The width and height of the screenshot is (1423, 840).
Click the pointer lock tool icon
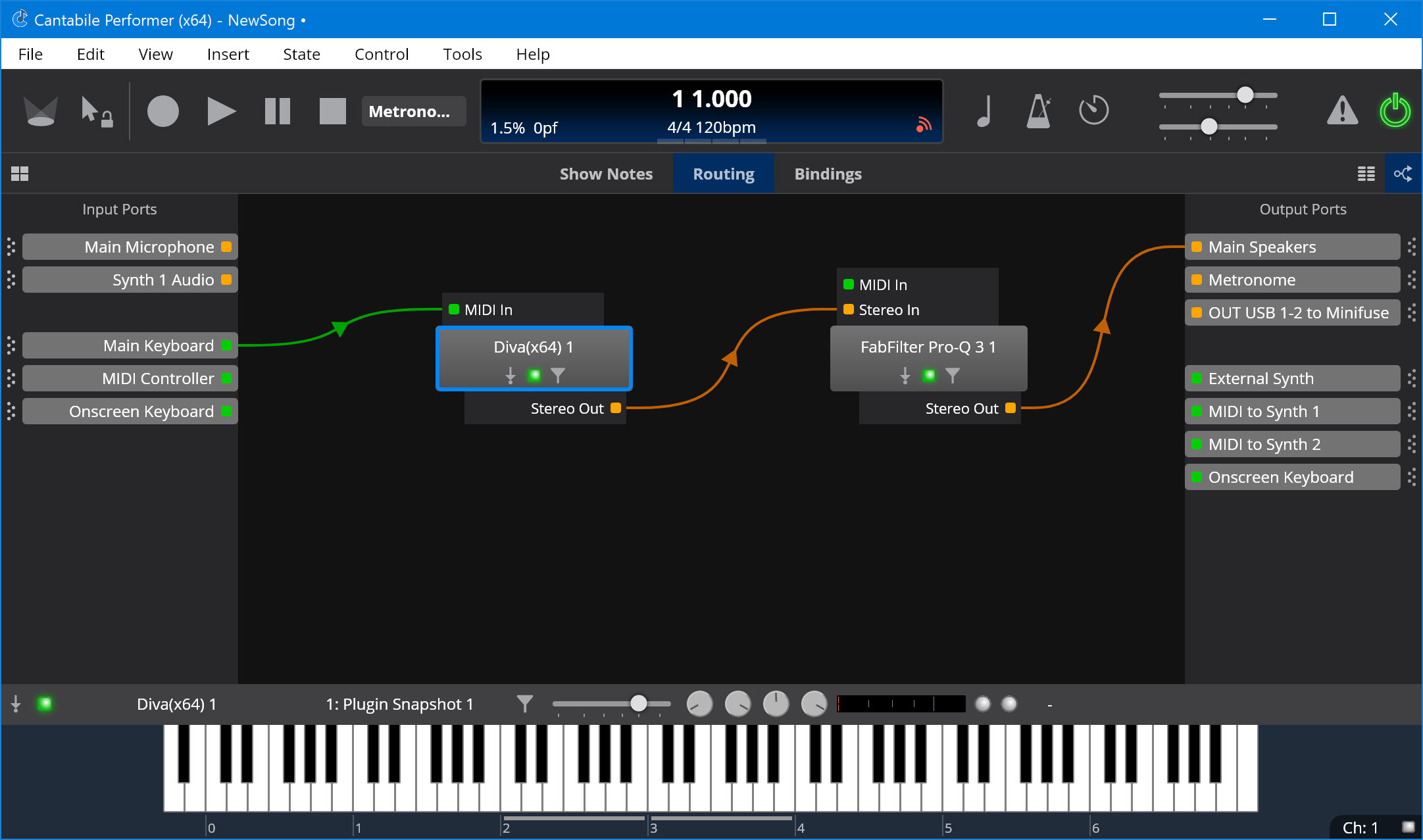[96, 111]
